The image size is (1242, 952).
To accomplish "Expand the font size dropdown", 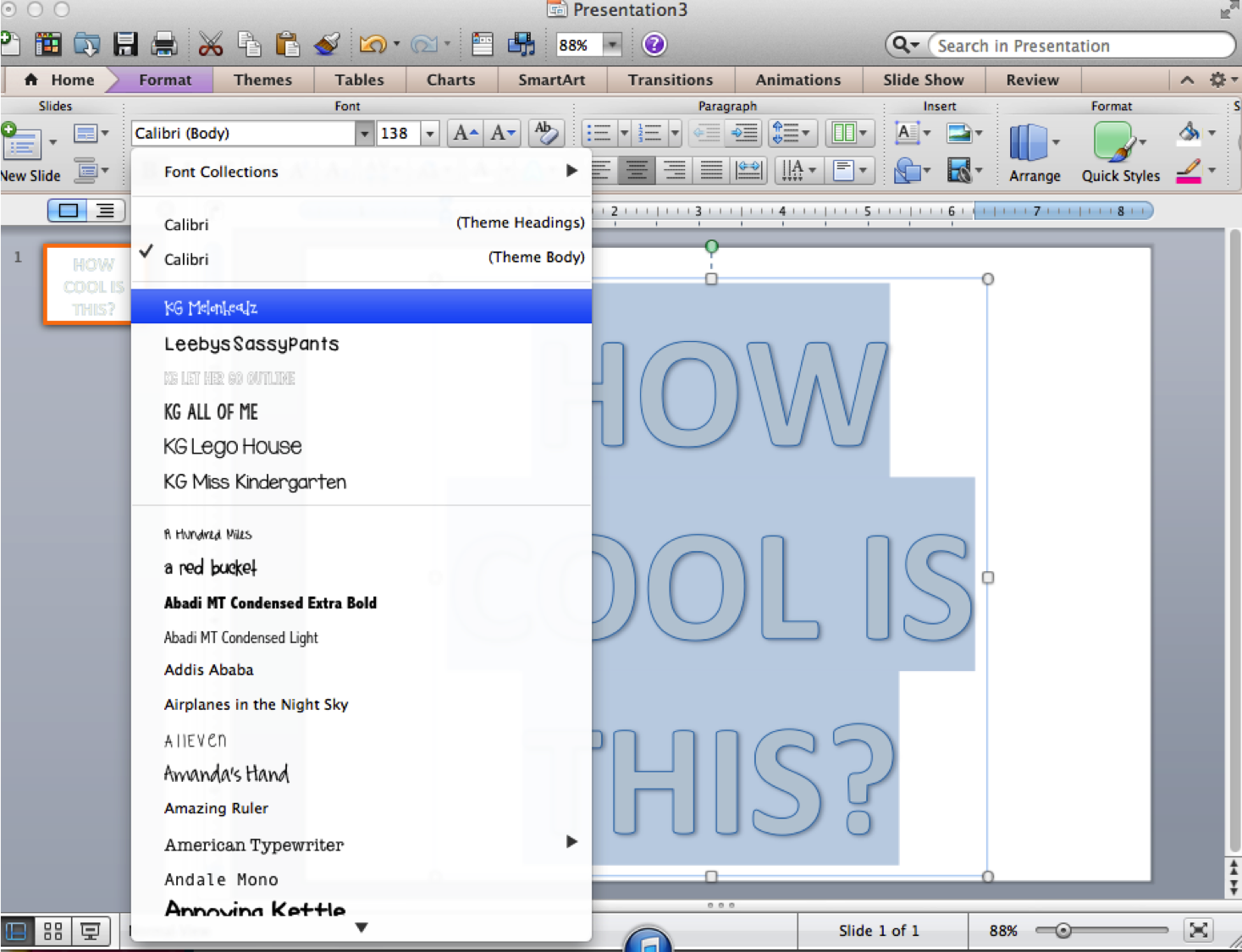I will click(430, 133).
